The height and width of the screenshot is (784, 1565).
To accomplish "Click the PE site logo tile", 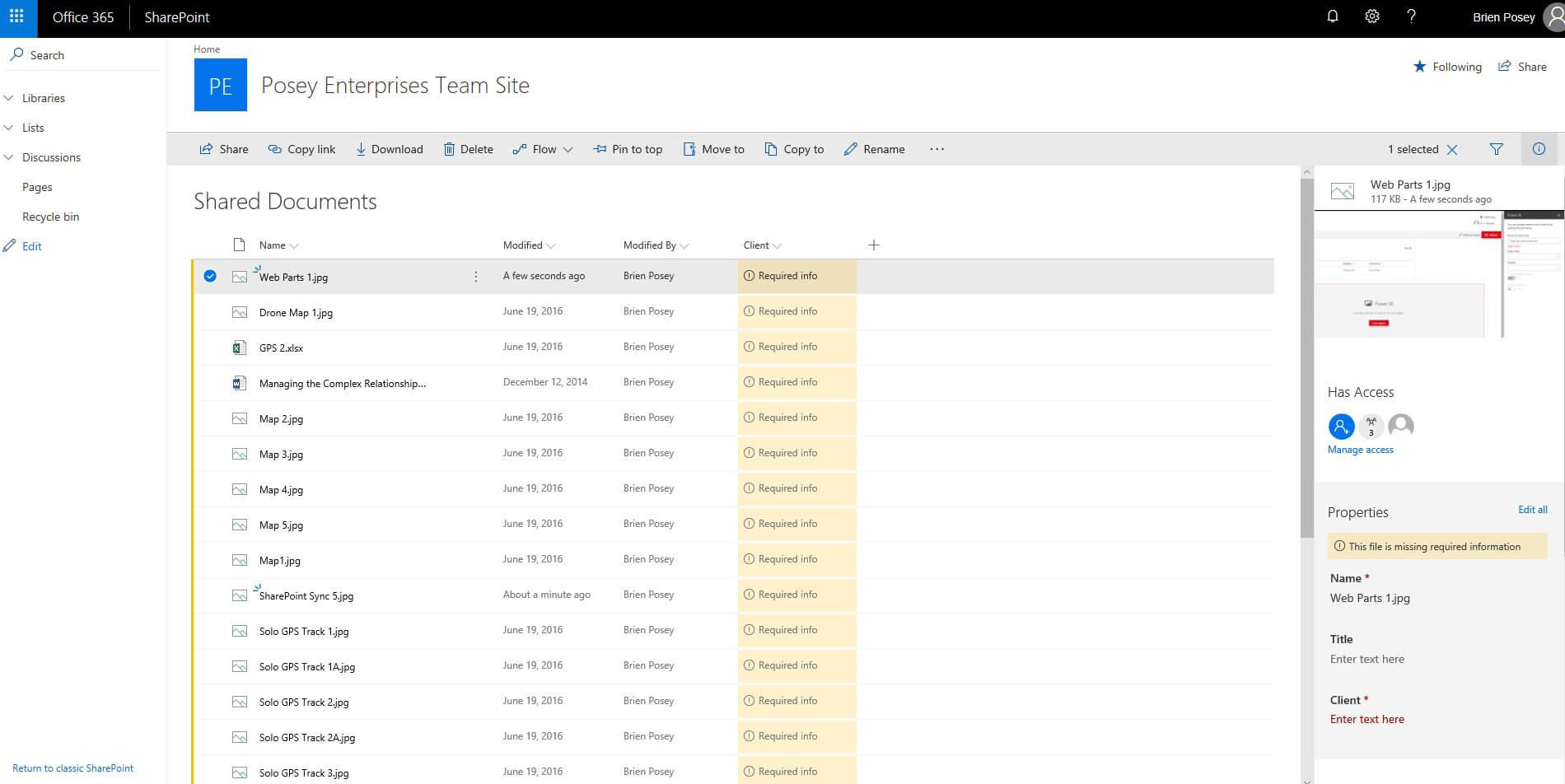I will pyautogui.click(x=220, y=85).
